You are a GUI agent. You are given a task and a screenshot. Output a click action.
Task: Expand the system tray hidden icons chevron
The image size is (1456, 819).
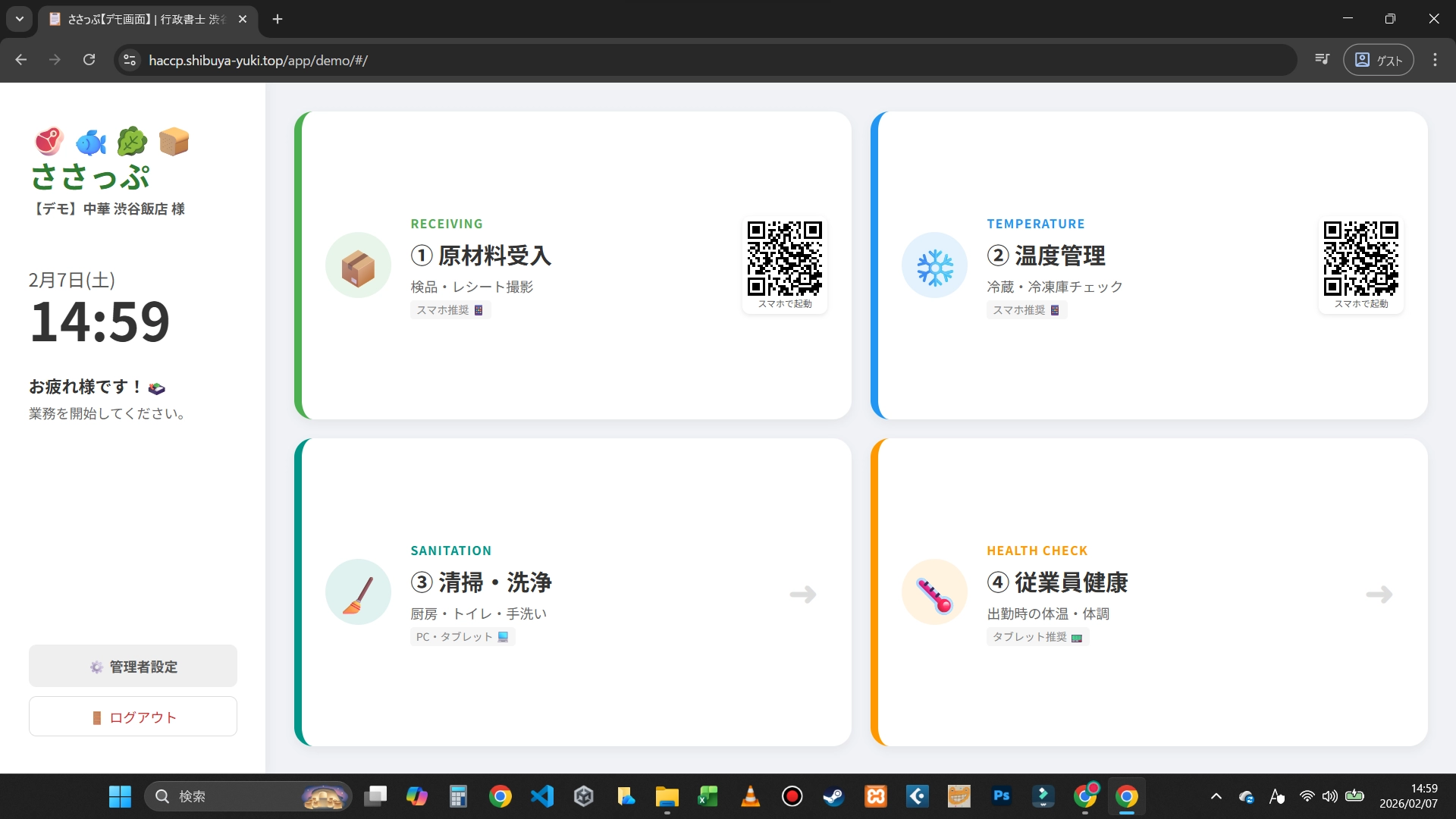1216,796
